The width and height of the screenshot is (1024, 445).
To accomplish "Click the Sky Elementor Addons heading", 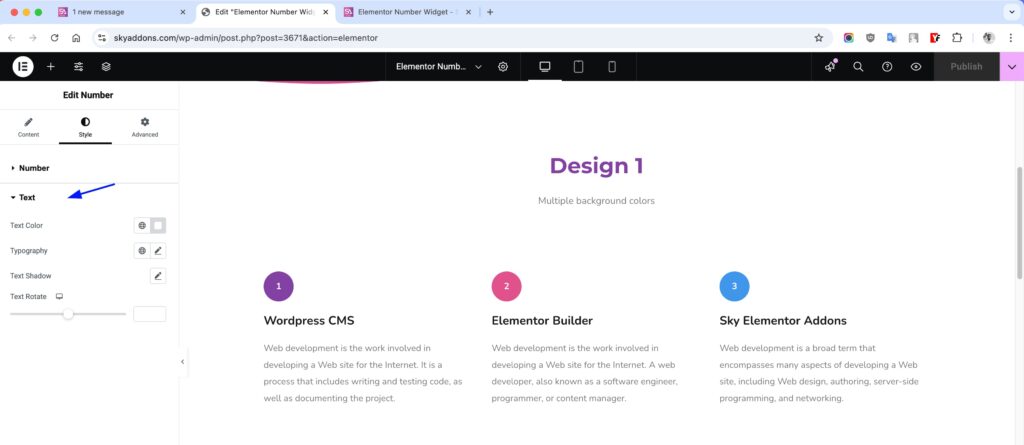I will [783, 321].
